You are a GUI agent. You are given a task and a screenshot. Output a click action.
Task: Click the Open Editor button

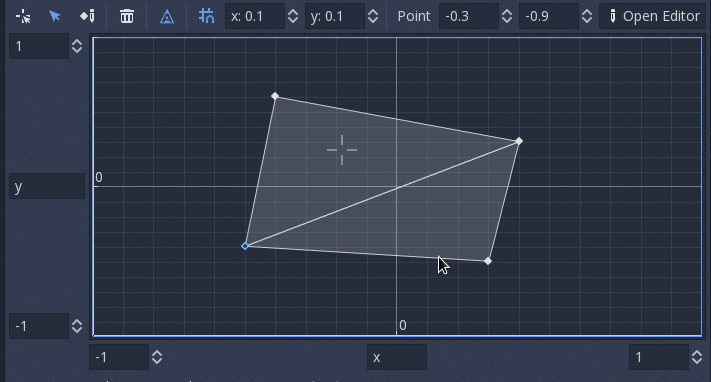click(x=653, y=16)
